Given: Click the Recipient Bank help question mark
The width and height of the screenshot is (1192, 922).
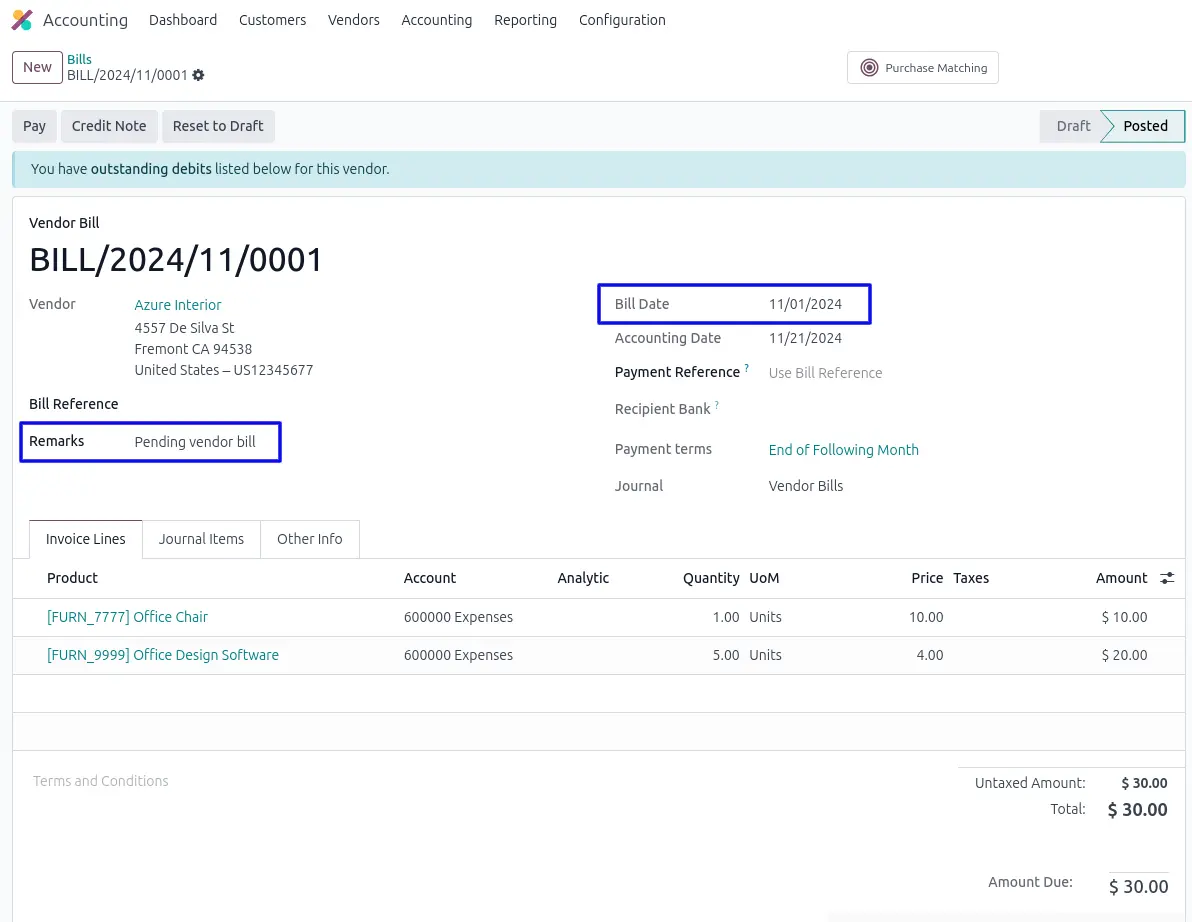Looking at the screenshot, I should [x=716, y=406].
